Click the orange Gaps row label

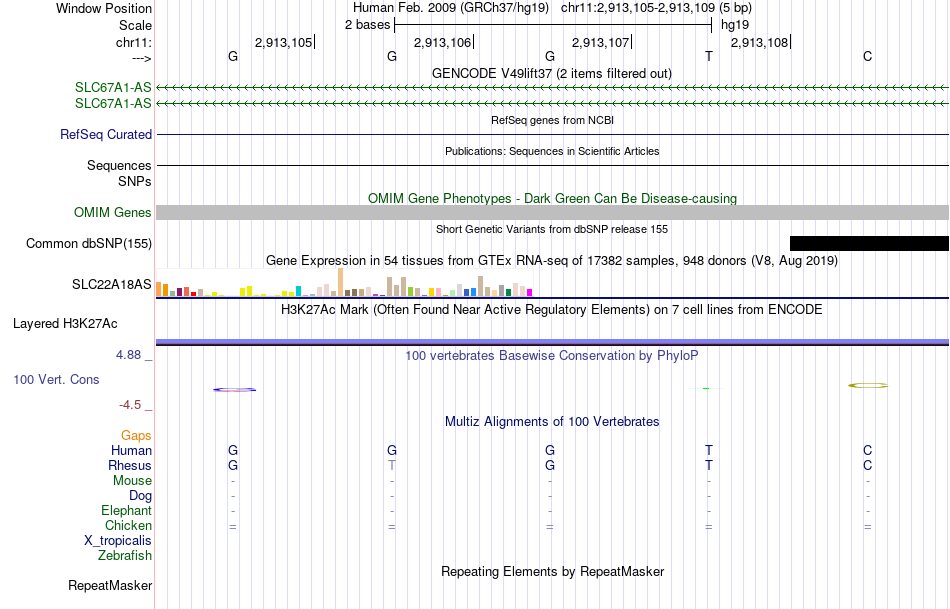coord(136,436)
